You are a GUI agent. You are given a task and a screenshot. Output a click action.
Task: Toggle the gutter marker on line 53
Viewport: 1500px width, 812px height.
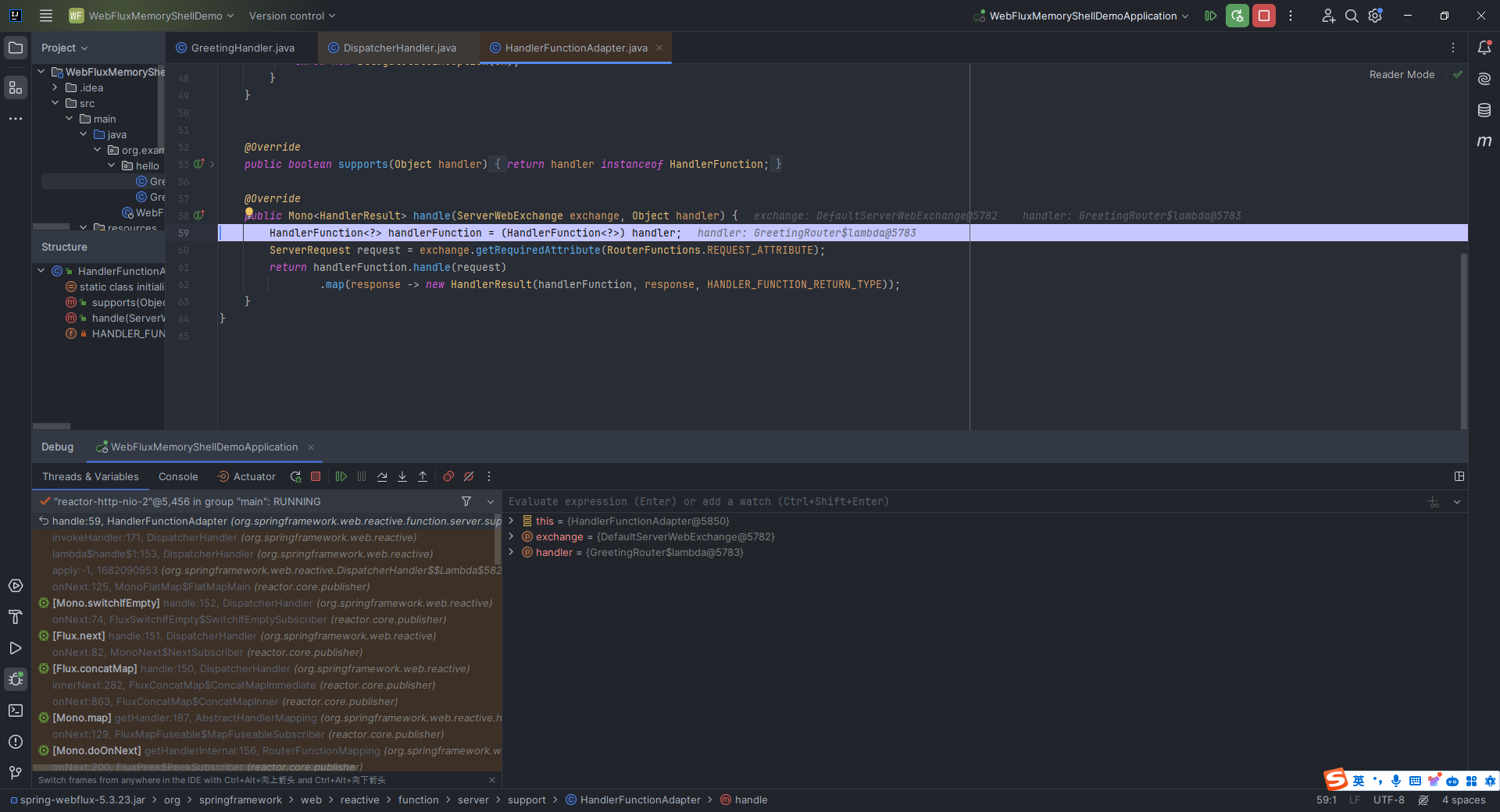pyautogui.click(x=199, y=164)
